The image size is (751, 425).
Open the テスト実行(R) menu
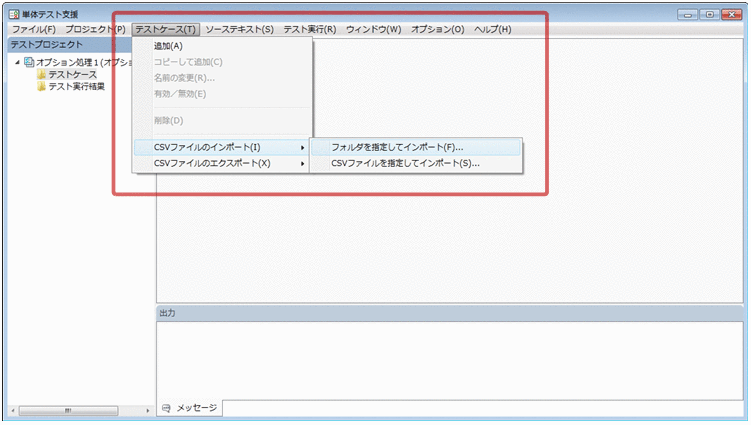[x=310, y=29]
